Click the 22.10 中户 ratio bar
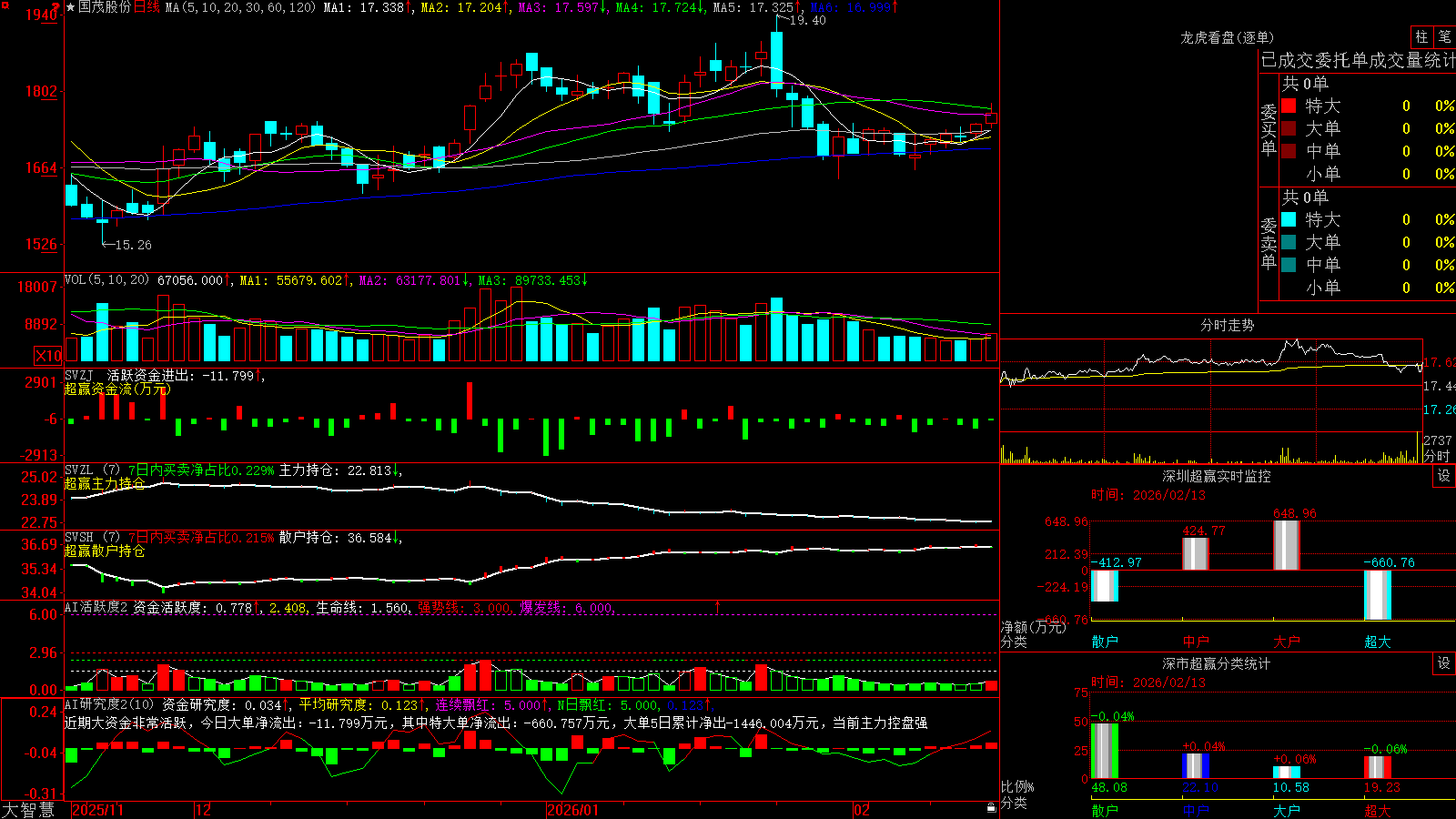The height and width of the screenshot is (819, 1456). [x=1196, y=766]
